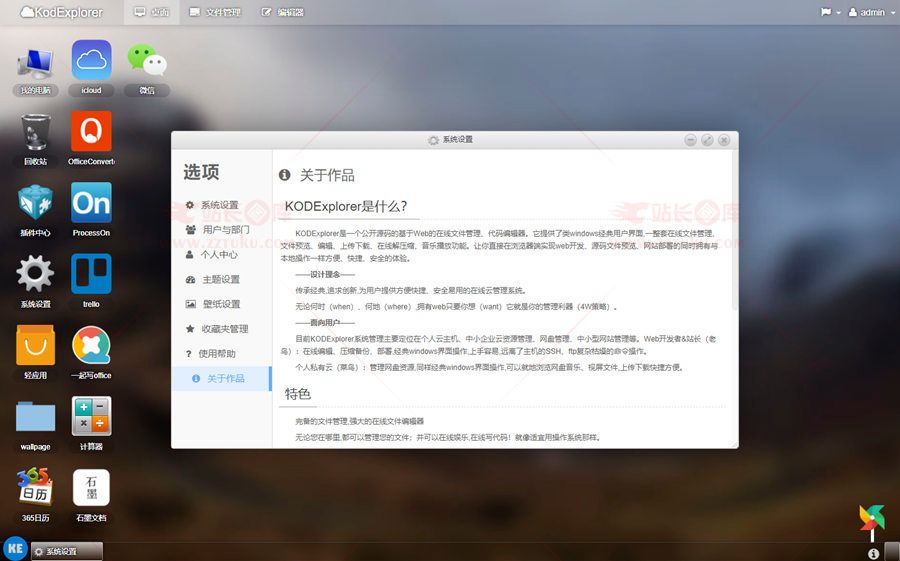Launch the ProcessOn desktop icon
This screenshot has width=900, height=561.
pos(91,211)
